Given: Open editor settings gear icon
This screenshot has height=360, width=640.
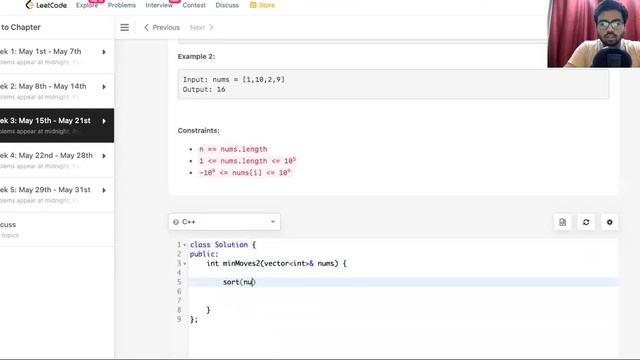Looking at the screenshot, I should coord(609,222).
